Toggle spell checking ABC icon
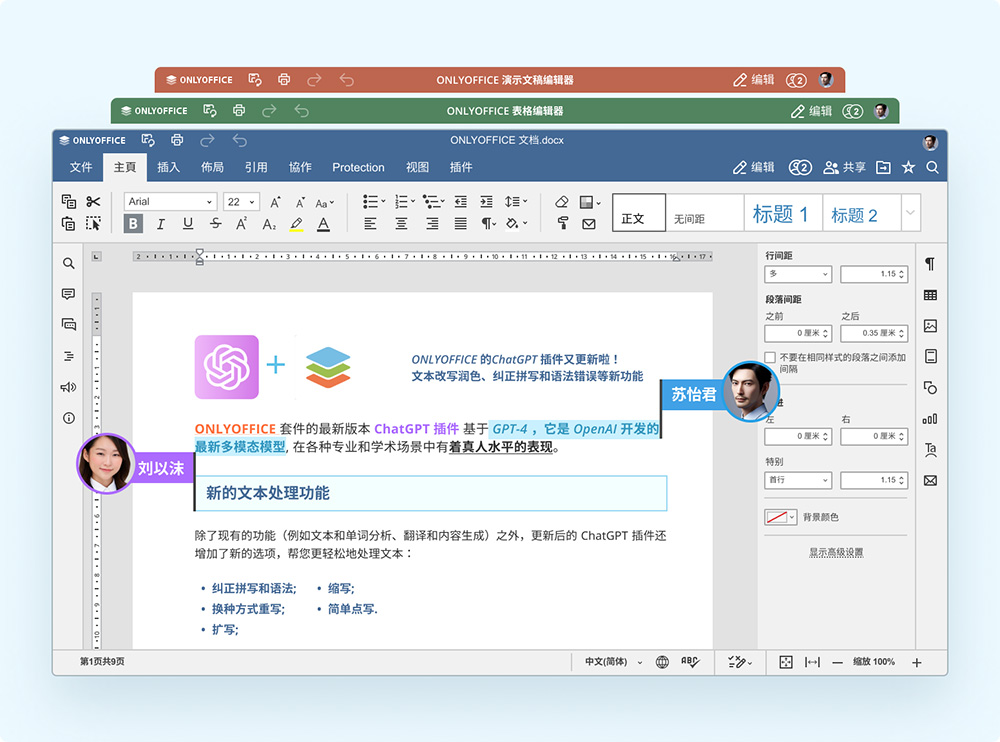1000x742 pixels. [x=689, y=662]
